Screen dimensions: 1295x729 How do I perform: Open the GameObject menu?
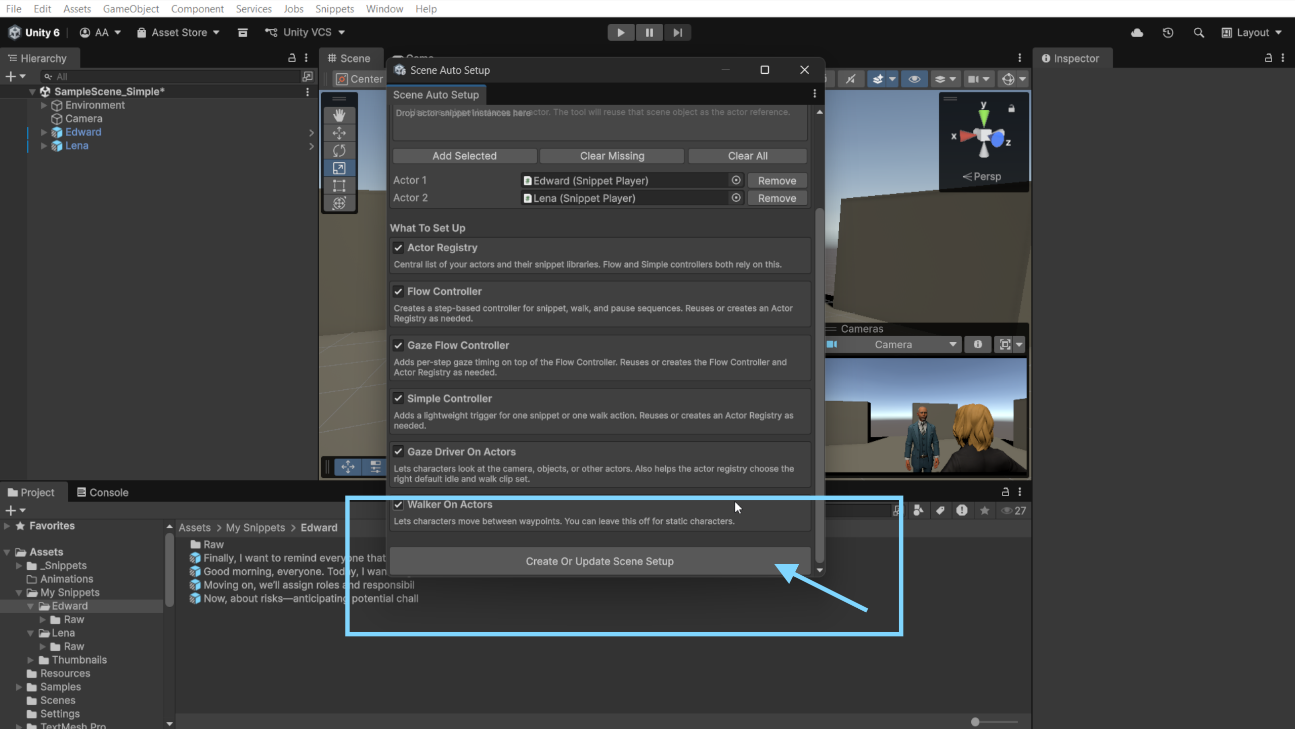pyautogui.click(x=131, y=9)
